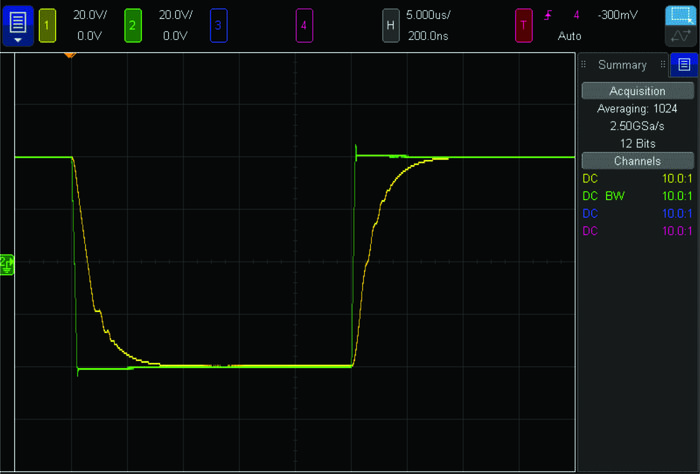The image size is (700, 474).
Task: Click the Acquisition section header
Action: (x=637, y=91)
